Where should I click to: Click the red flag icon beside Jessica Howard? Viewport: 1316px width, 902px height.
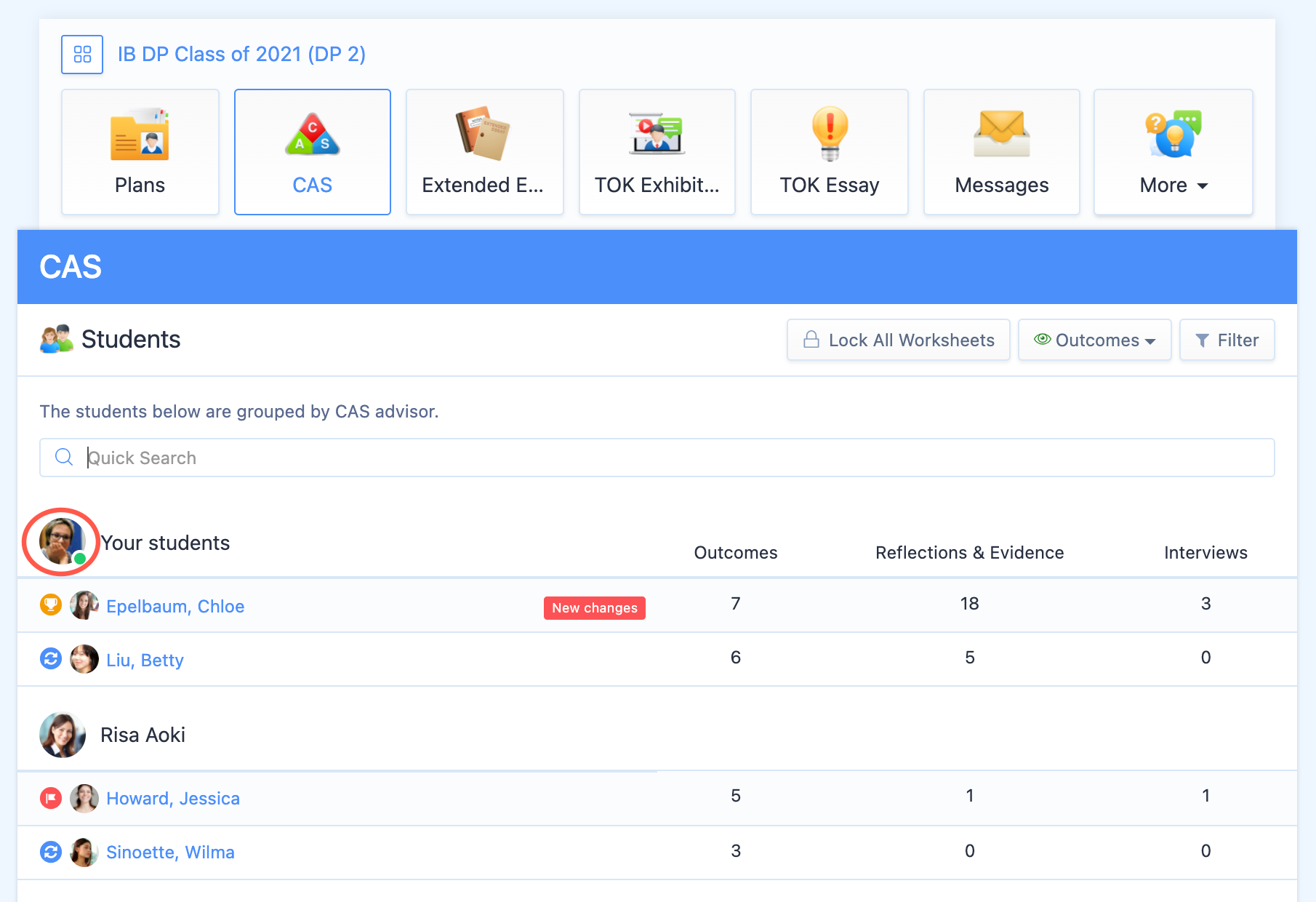click(x=50, y=798)
